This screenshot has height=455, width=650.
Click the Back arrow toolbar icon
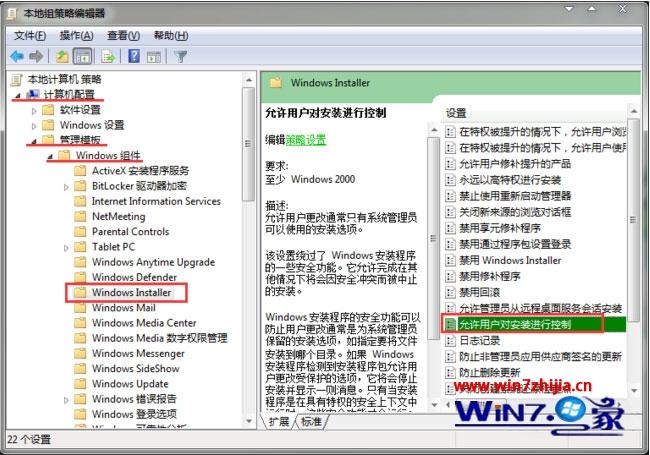17,56
